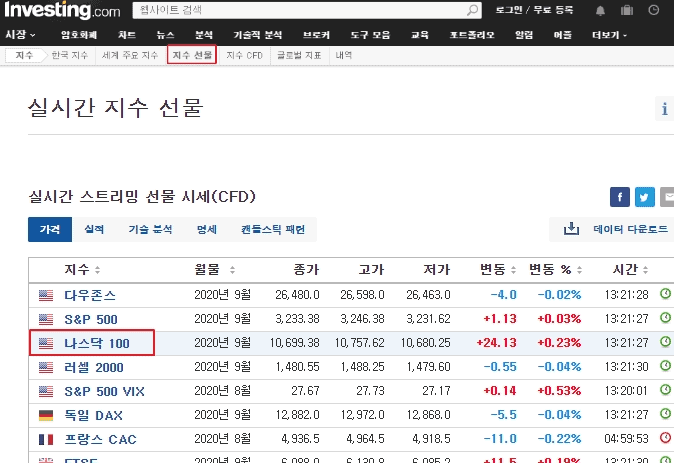Click French flag in 프랑스 CAC row
Screen dimensions: 674x463
pos(46,439)
